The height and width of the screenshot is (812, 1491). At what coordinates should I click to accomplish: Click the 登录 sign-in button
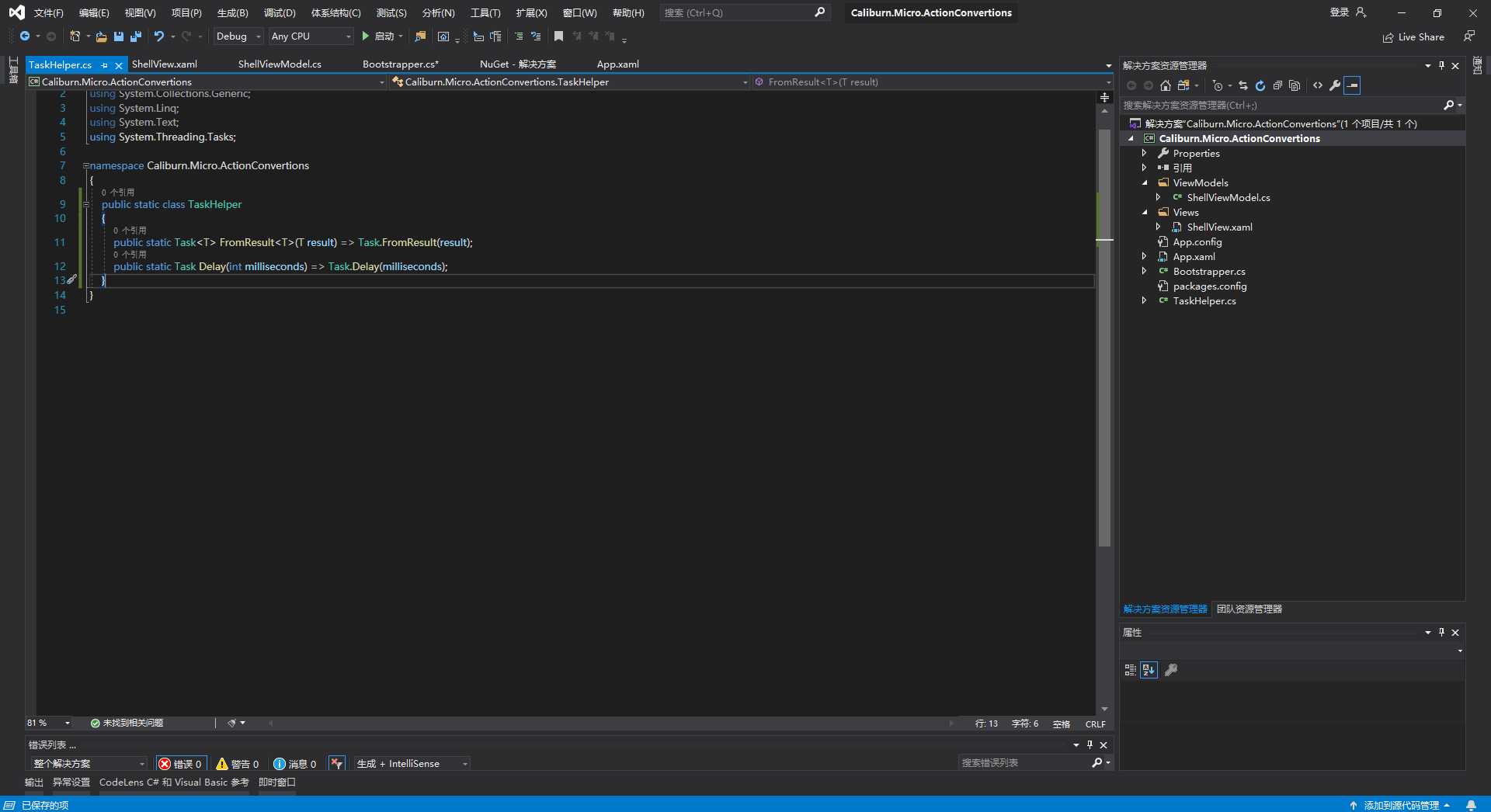coord(1348,12)
